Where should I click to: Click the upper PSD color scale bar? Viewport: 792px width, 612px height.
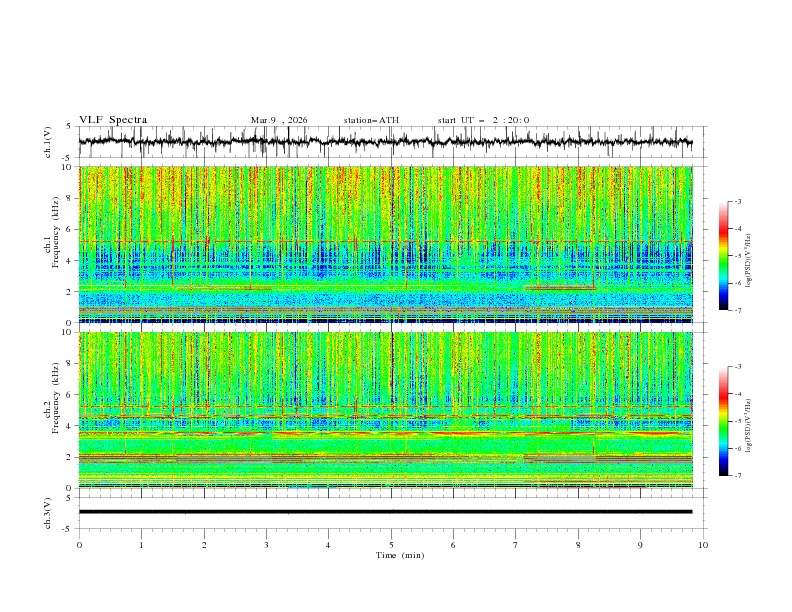click(x=723, y=256)
